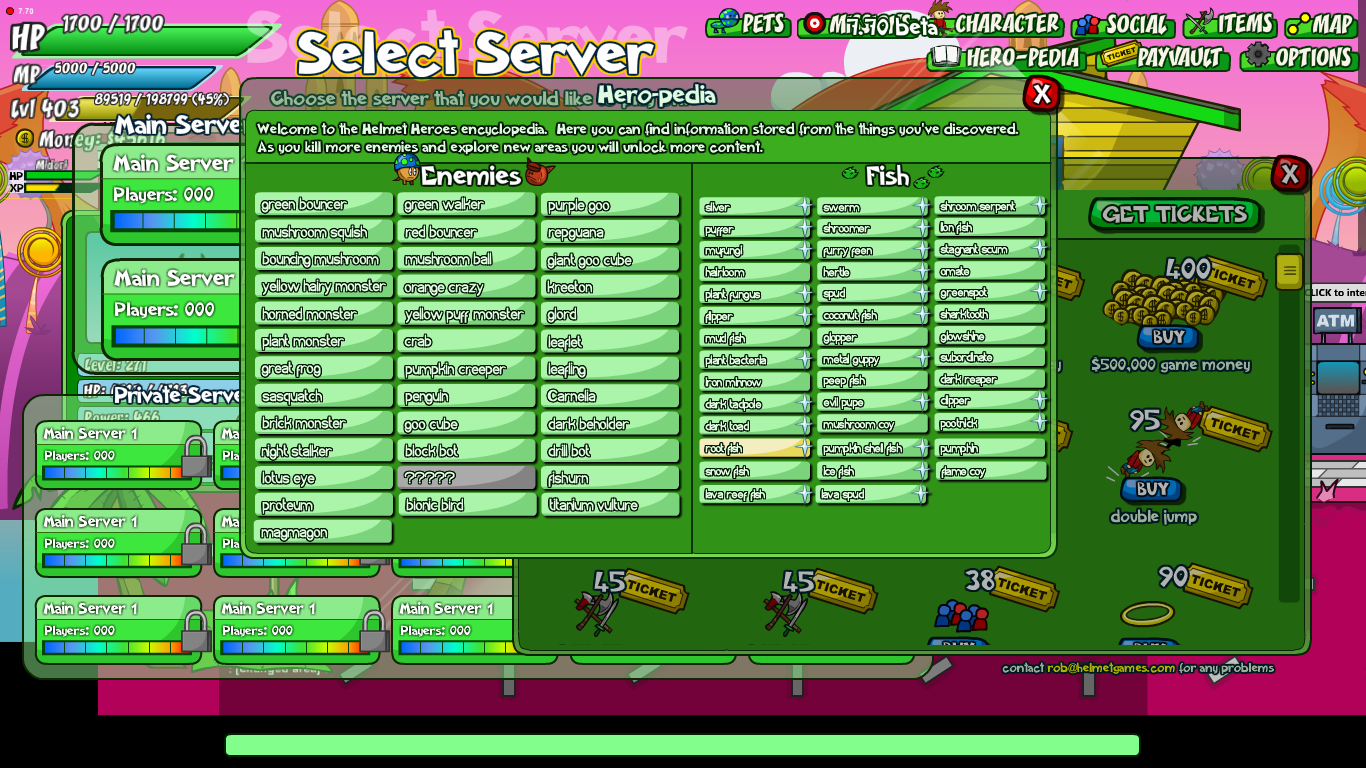
Task: Select the yellow hairy monster enemy entry
Action: tap(323, 287)
